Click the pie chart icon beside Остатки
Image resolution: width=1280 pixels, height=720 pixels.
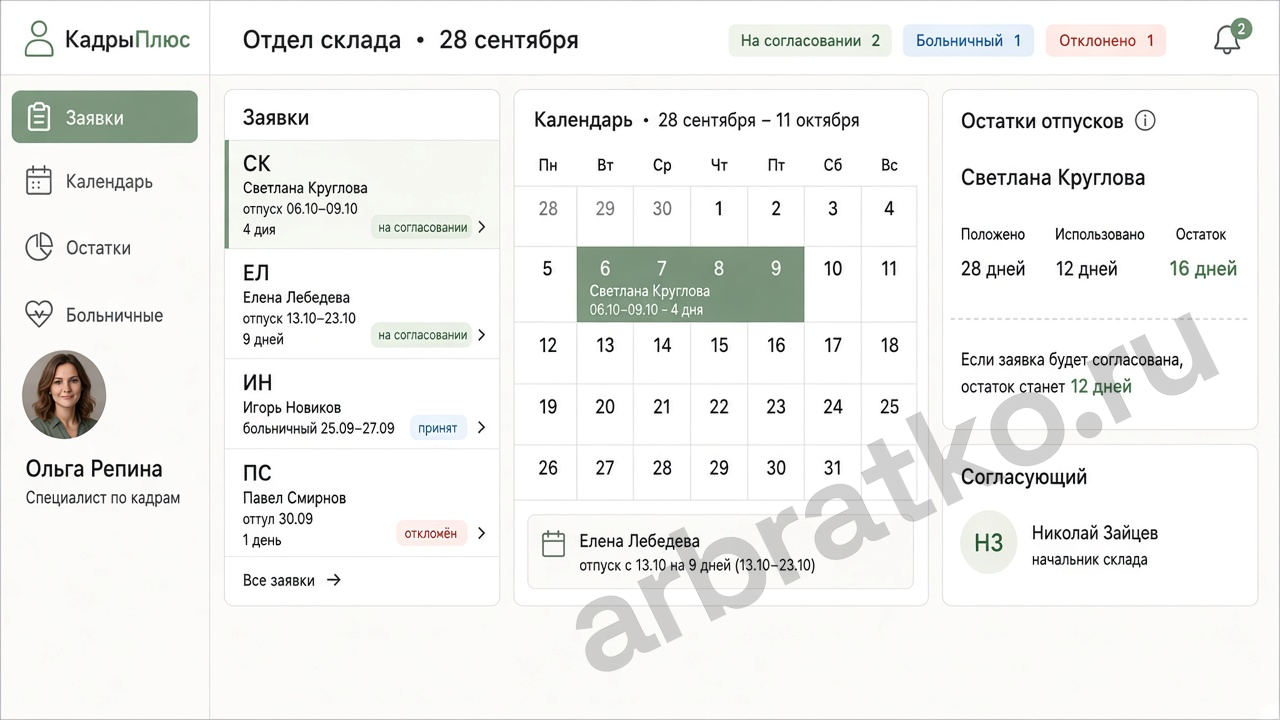39,248
